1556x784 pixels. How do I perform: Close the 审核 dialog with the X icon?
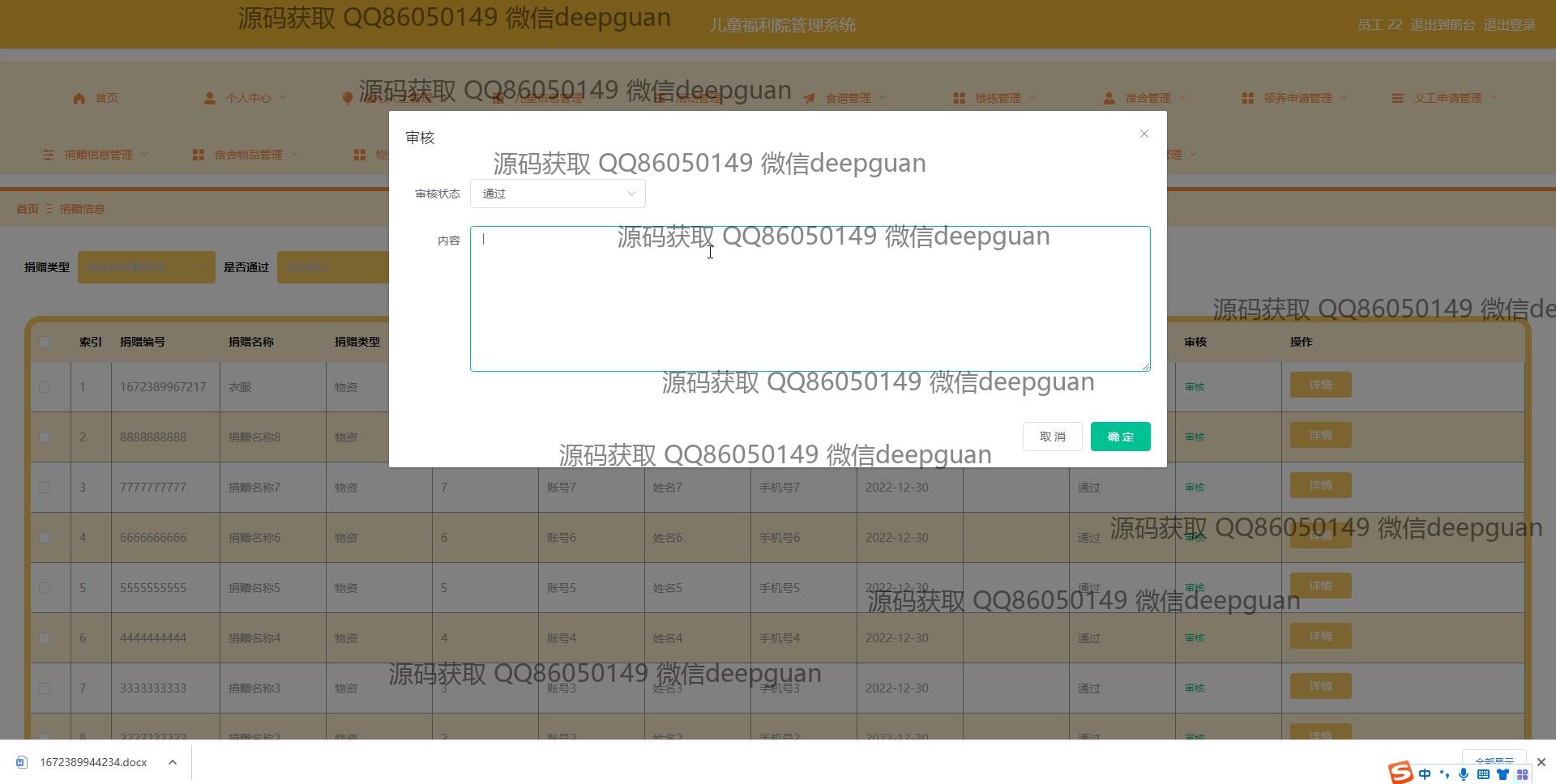[1143, 134]
